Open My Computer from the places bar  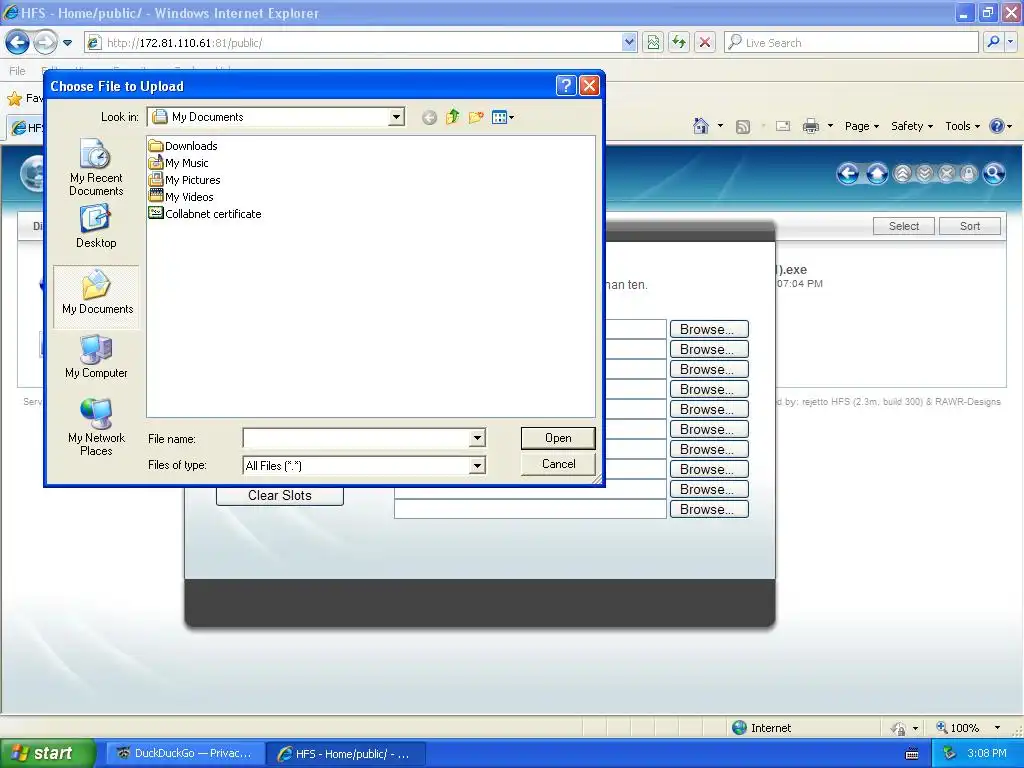[x=96, y=357]
